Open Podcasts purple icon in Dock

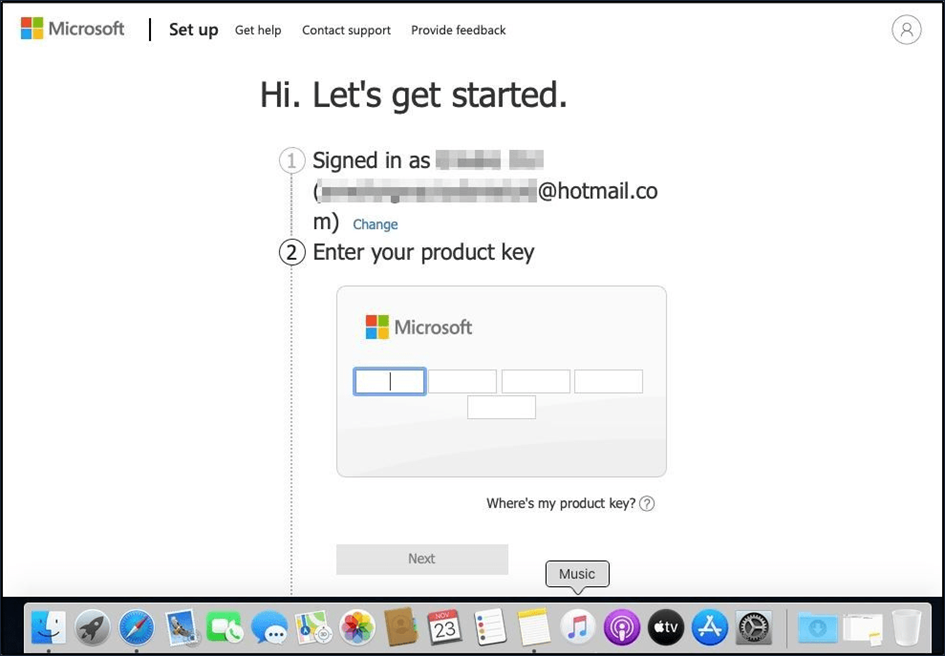click(621, 628)
